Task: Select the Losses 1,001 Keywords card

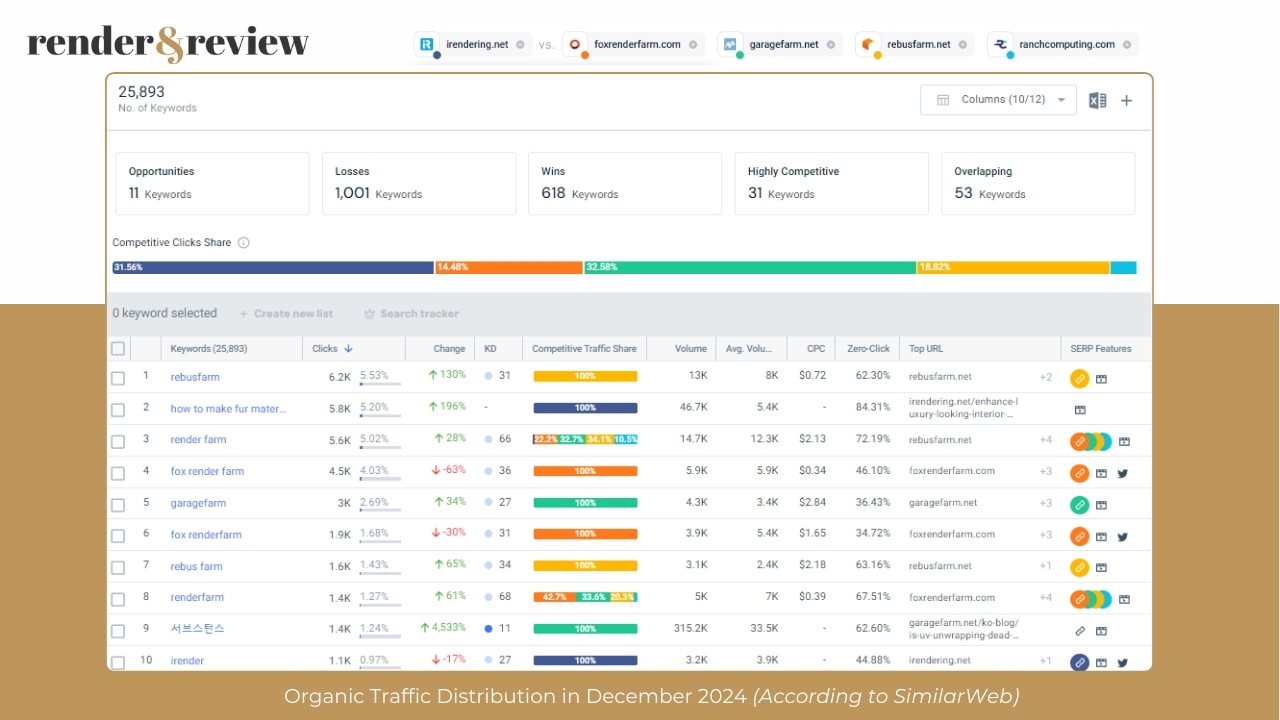Action: [419, 183]
